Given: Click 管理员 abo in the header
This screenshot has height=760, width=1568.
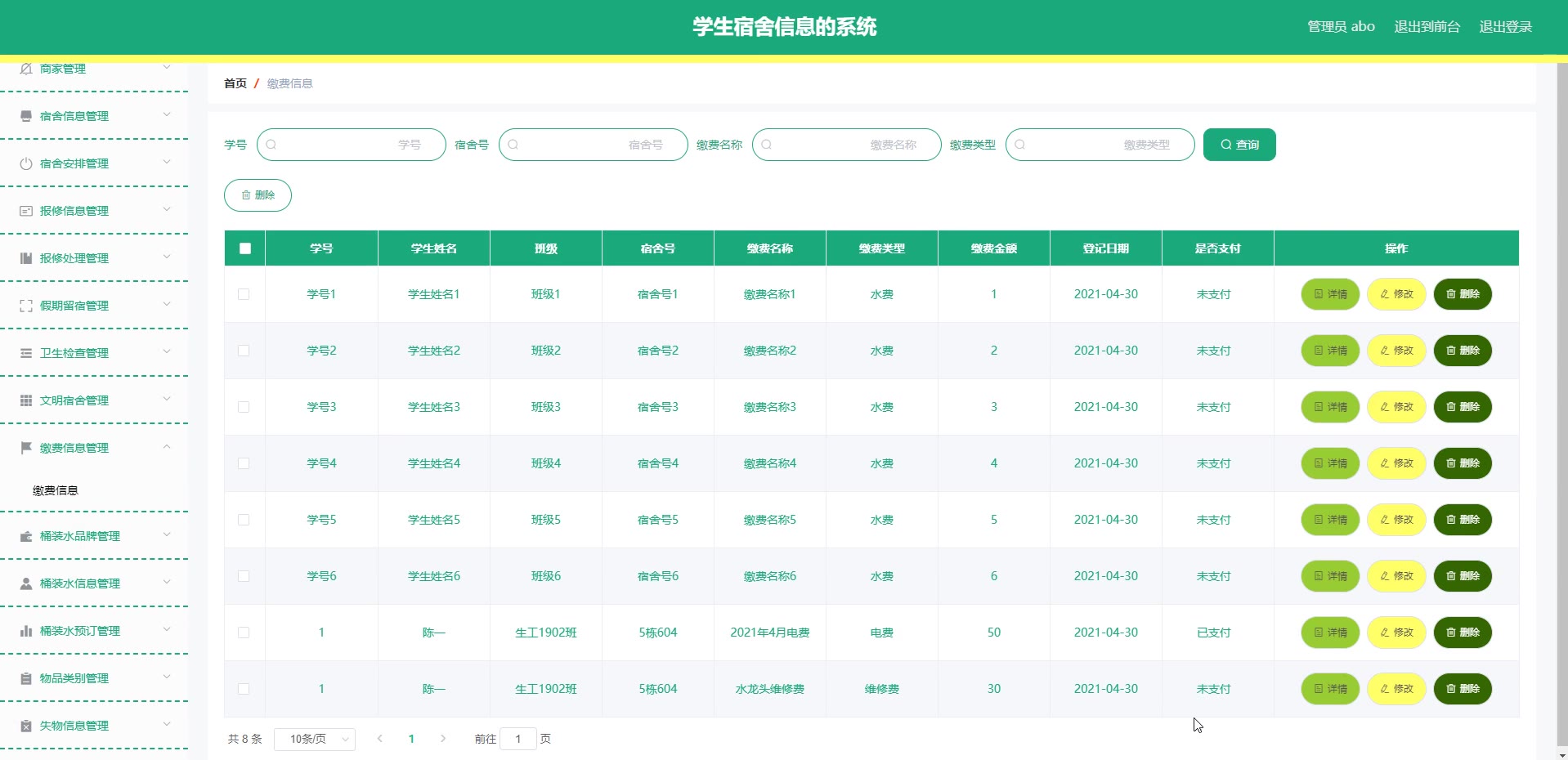Looking at the screenshot, I should tap(1341, 27).
